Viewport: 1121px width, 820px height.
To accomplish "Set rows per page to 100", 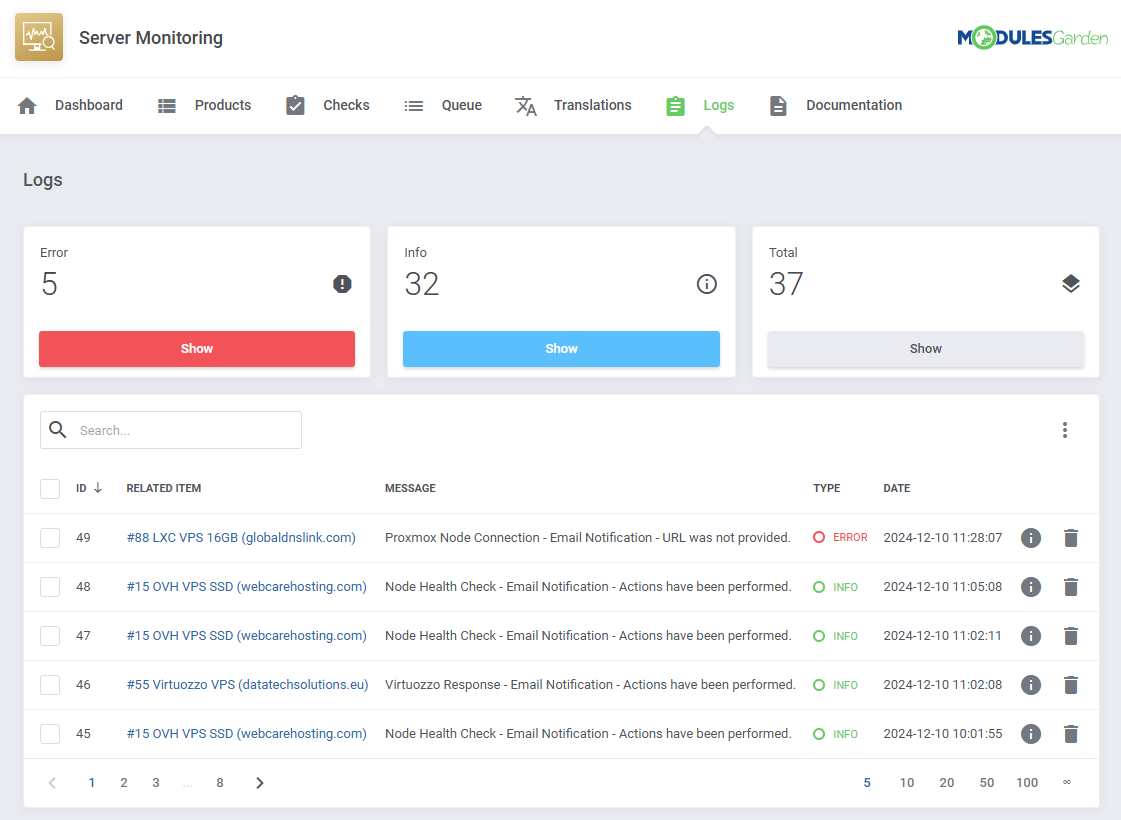I will pos(1027,783).
